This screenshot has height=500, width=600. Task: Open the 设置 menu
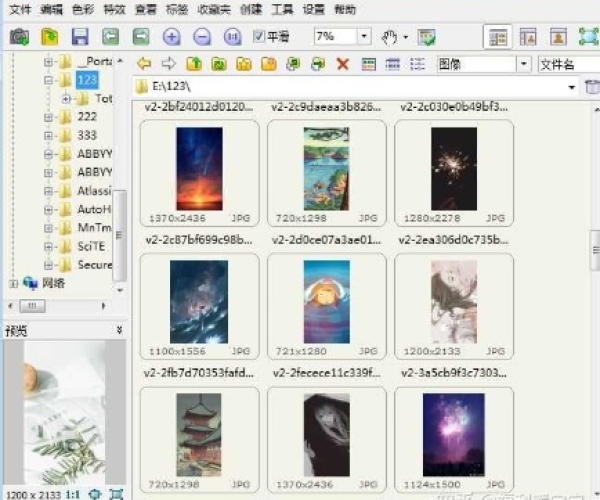click(314, 9)
